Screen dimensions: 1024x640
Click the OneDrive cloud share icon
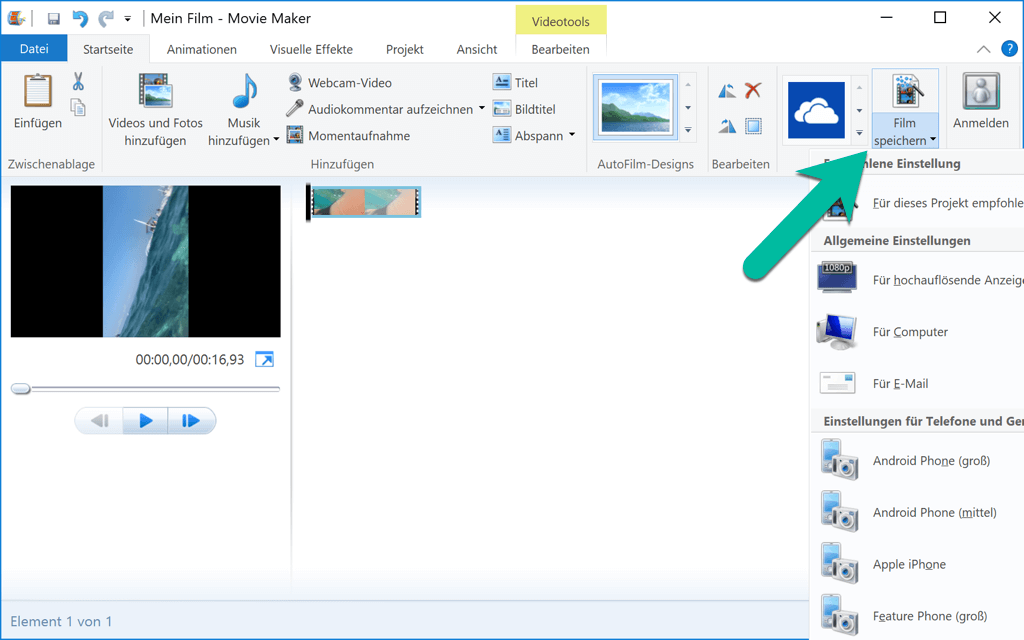pyautogui.click(x=816, y=110)
